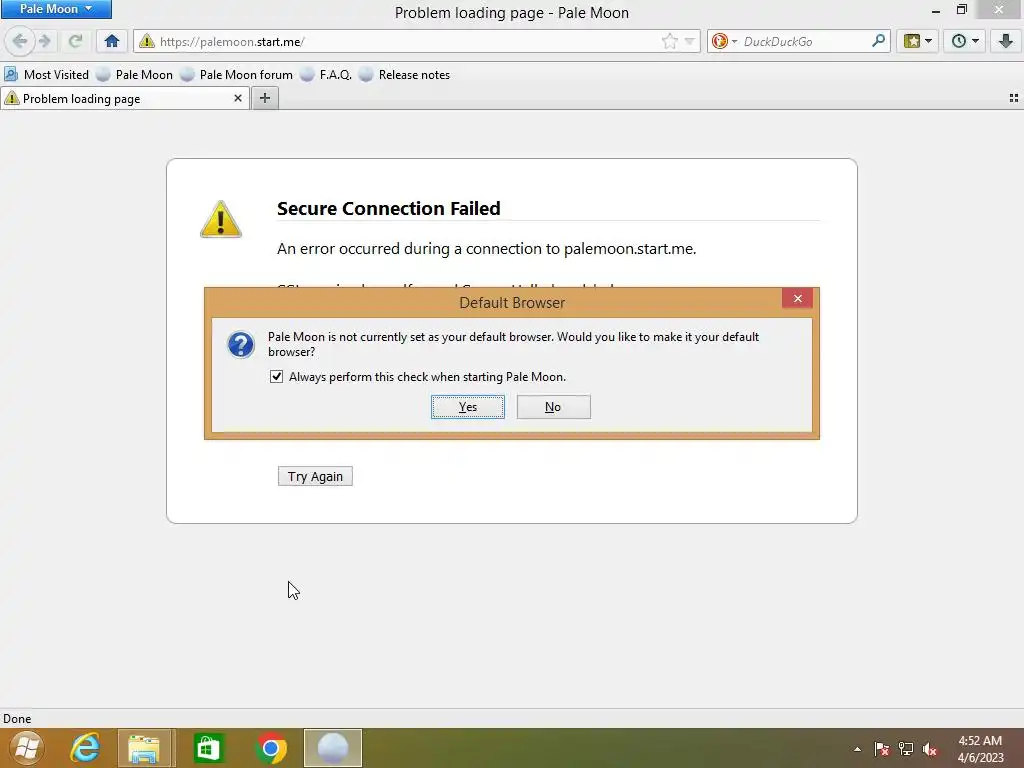Select the Problem loading page tab
Viewport: 1024px width, 768px height.
pos(124,99)
